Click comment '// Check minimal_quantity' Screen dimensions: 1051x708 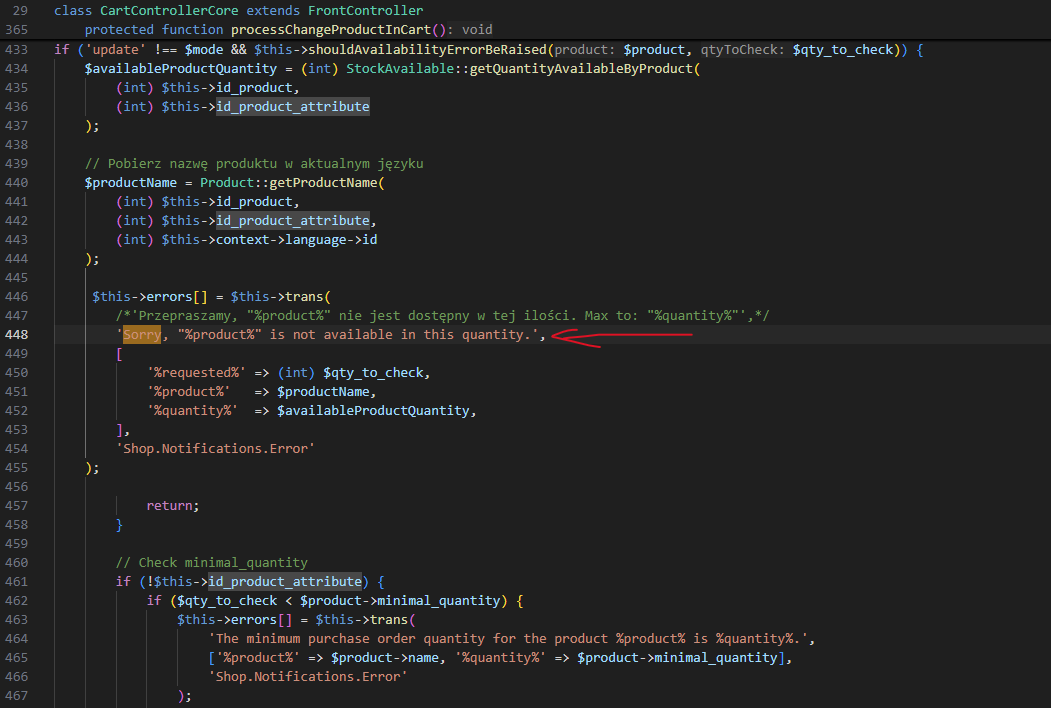(x=212, y=563)
